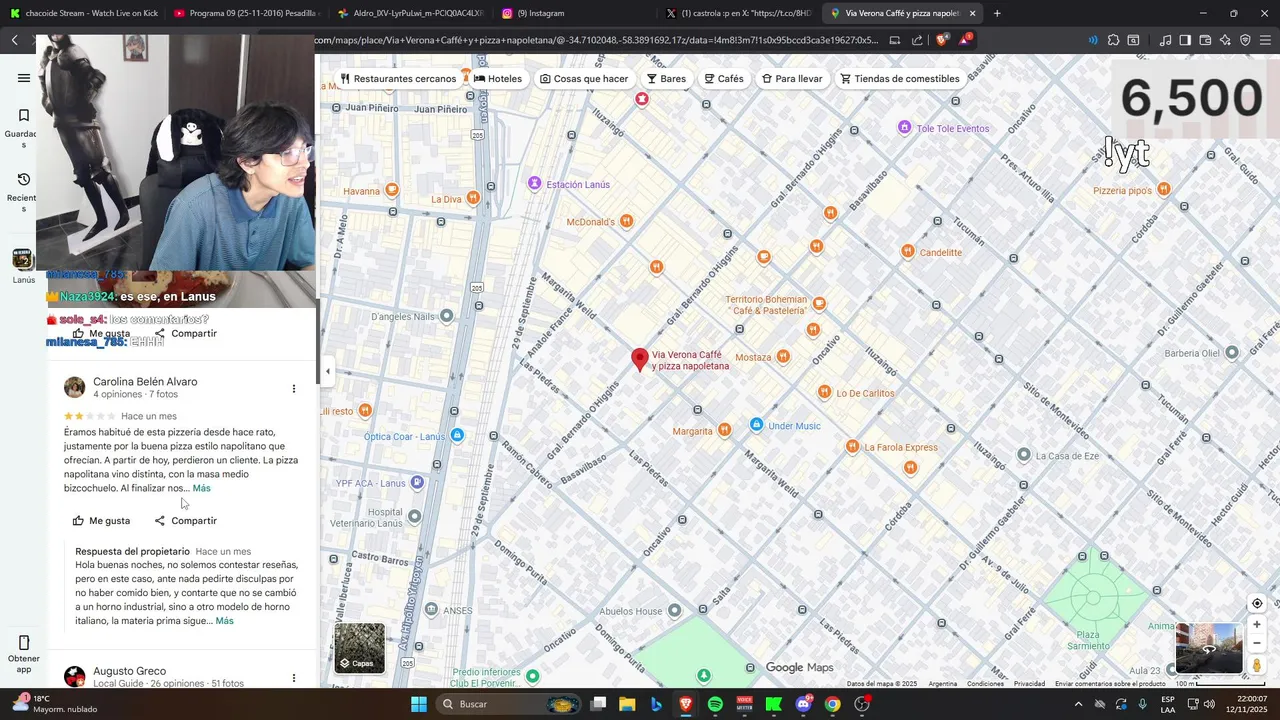Image resolution: width=1280 pixels, height=720 pixels.
Task: Click the Pizzería pipo's marker
Action: click(1163, 189)
